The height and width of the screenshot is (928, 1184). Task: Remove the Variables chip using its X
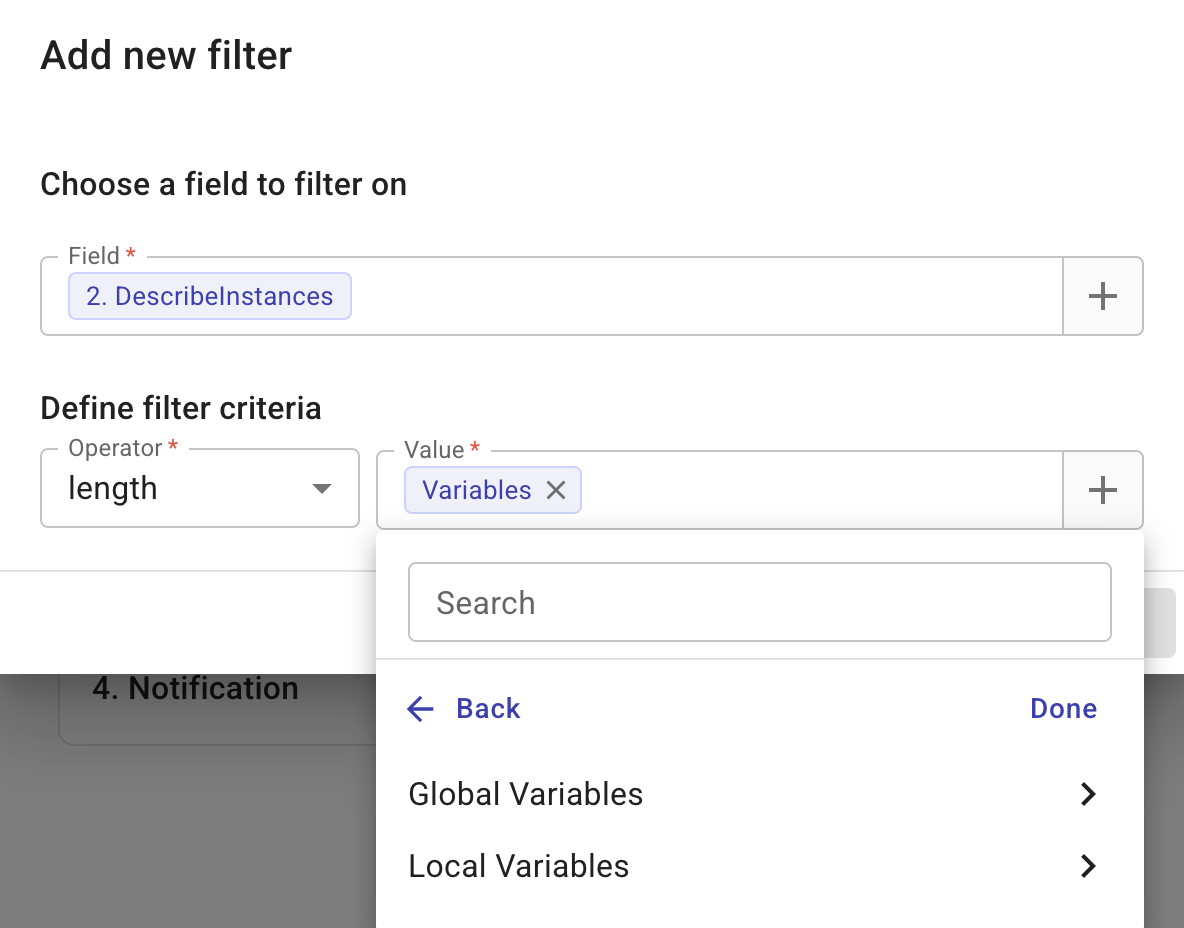(x=556, y=490)
